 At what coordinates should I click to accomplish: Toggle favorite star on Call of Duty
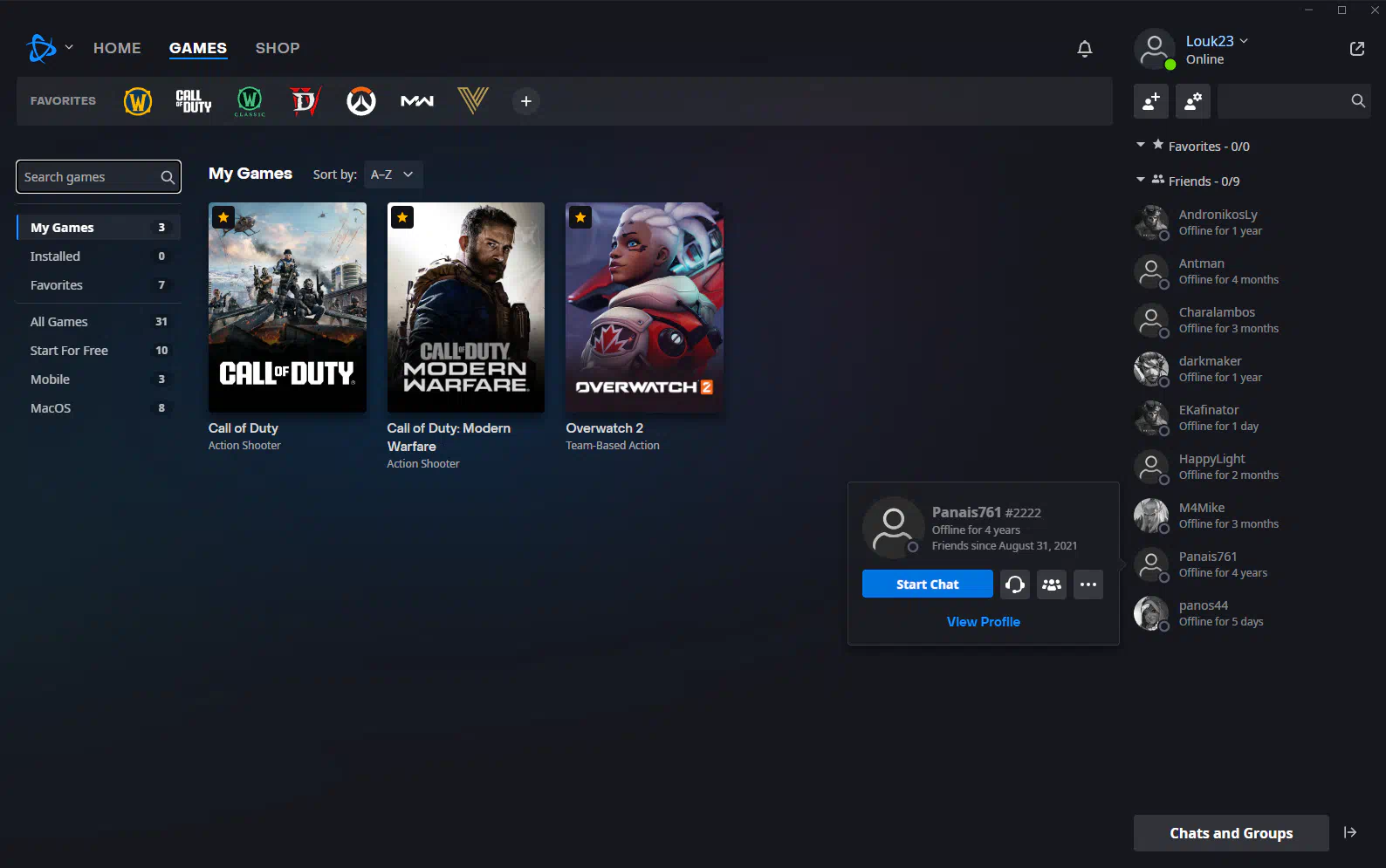pyautogui.click(x=223, y=217)
